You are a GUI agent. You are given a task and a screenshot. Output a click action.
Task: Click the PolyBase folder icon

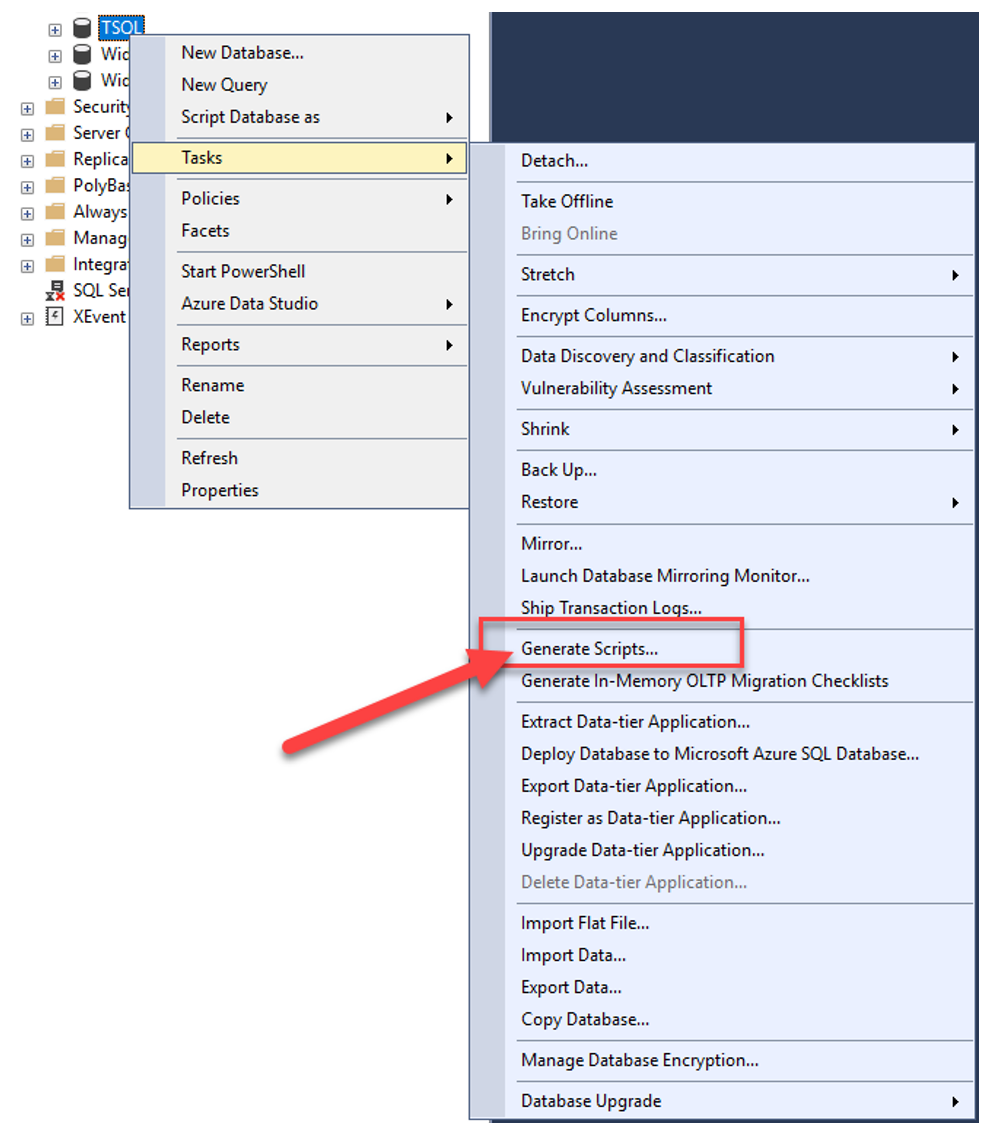54,186
